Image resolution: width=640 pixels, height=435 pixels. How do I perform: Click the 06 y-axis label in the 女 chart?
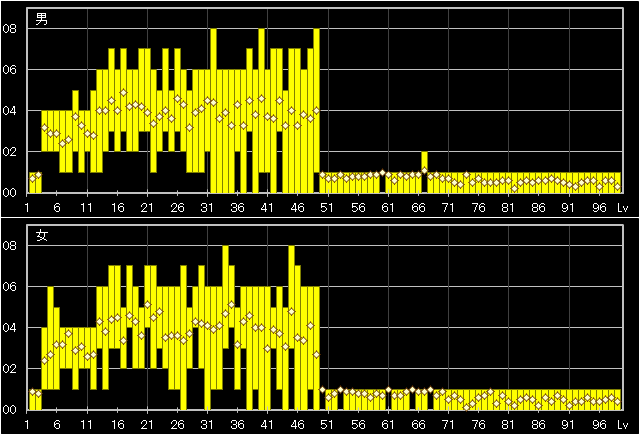click(9, 287)
